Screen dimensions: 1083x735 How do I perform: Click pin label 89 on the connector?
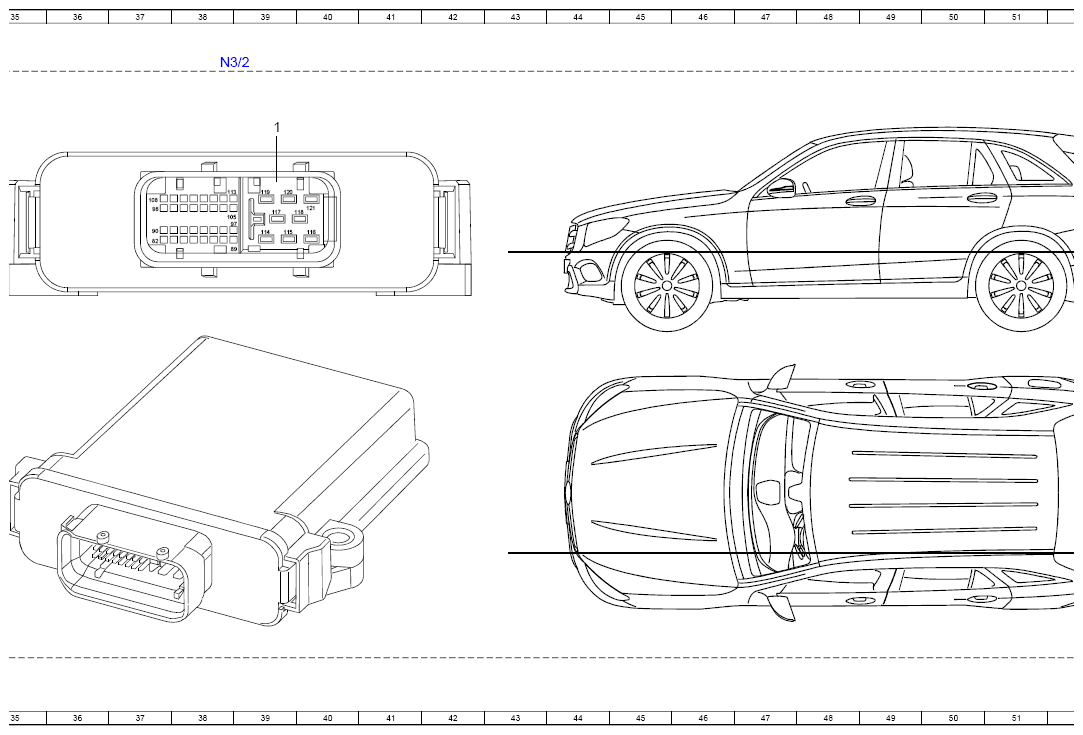point(233,249)
